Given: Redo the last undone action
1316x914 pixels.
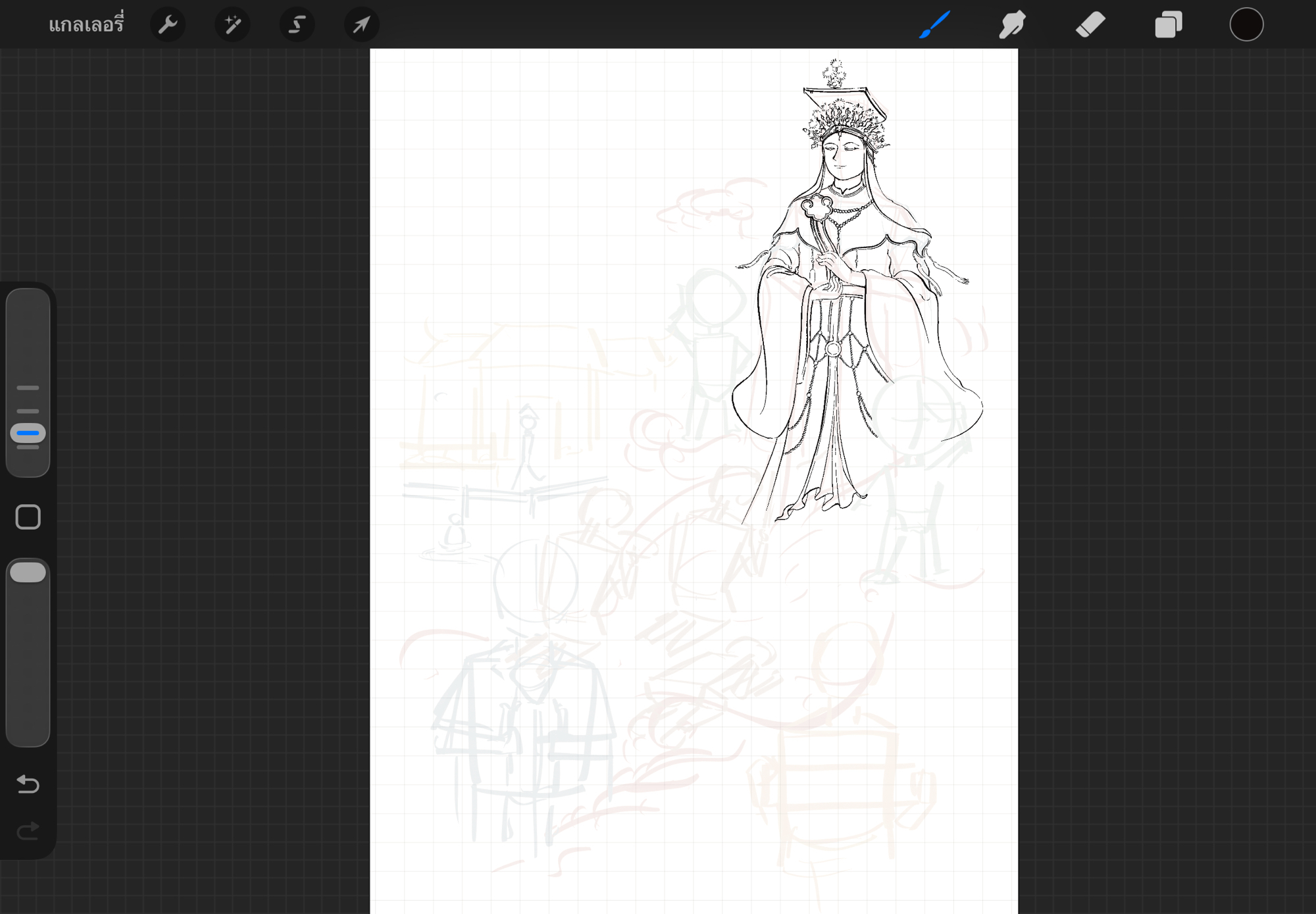Looking at the screenshot, I should point(28,831).
